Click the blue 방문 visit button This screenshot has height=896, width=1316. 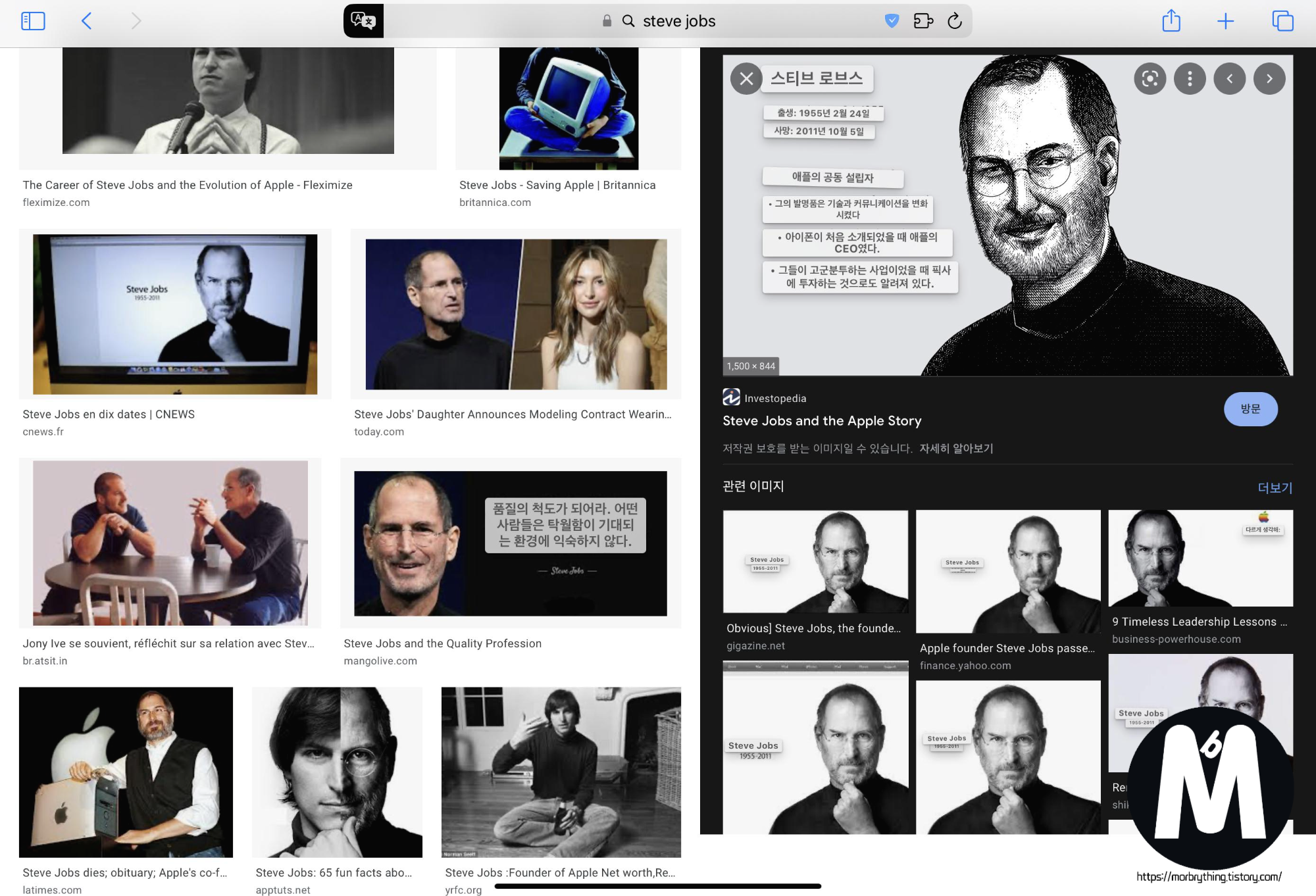click(1250, 409)
